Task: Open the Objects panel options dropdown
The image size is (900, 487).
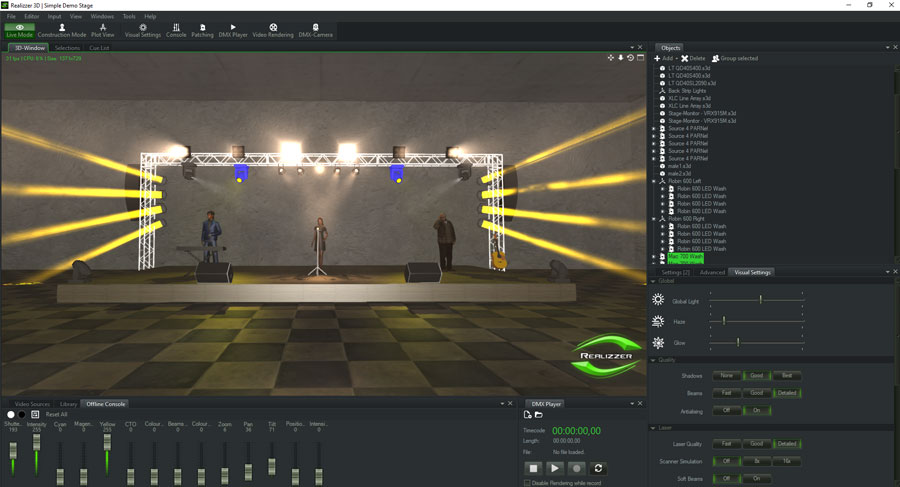Action: [x=887, y=48]
